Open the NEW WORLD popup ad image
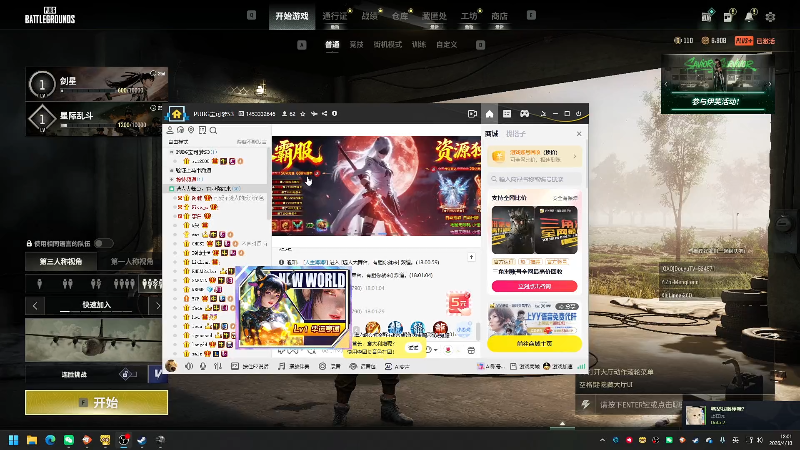The height and width of the screenshot is (450, 800). tap(292, 307)
